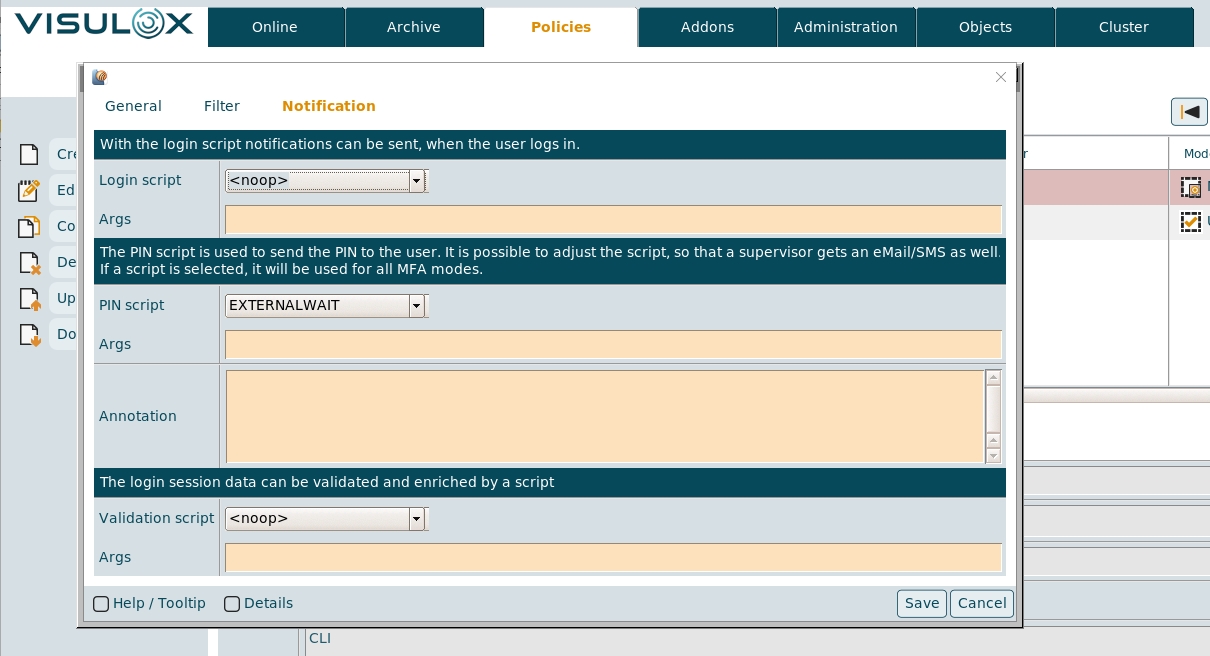Click the Edit pencil icon in sidebar

click(x=30, y=190)
